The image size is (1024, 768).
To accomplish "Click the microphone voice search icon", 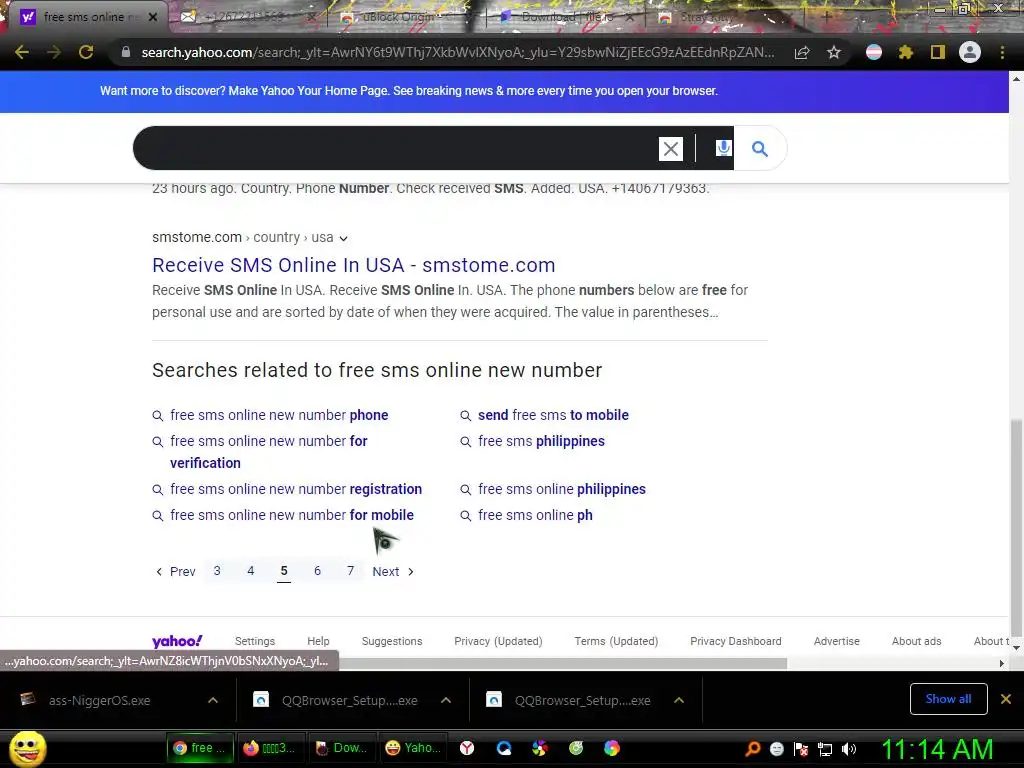I will (x=723, y=148).
